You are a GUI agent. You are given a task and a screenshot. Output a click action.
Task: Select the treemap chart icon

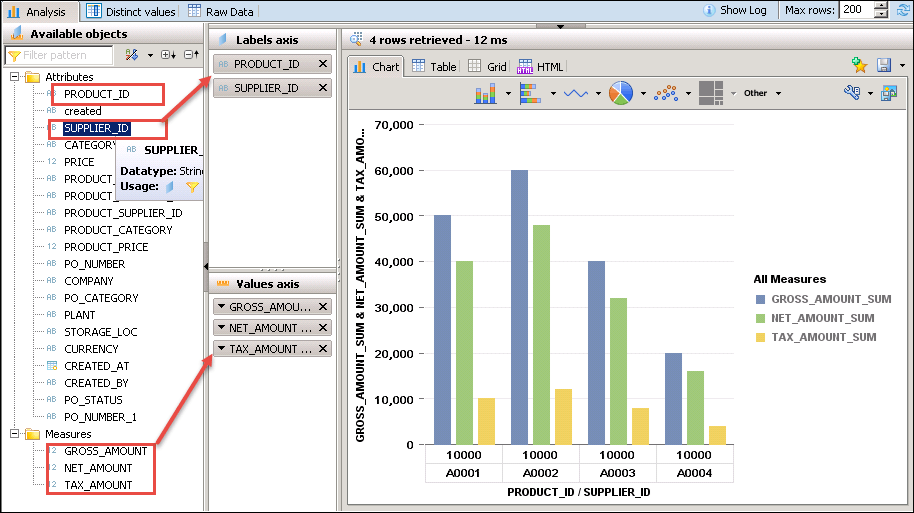711,93
